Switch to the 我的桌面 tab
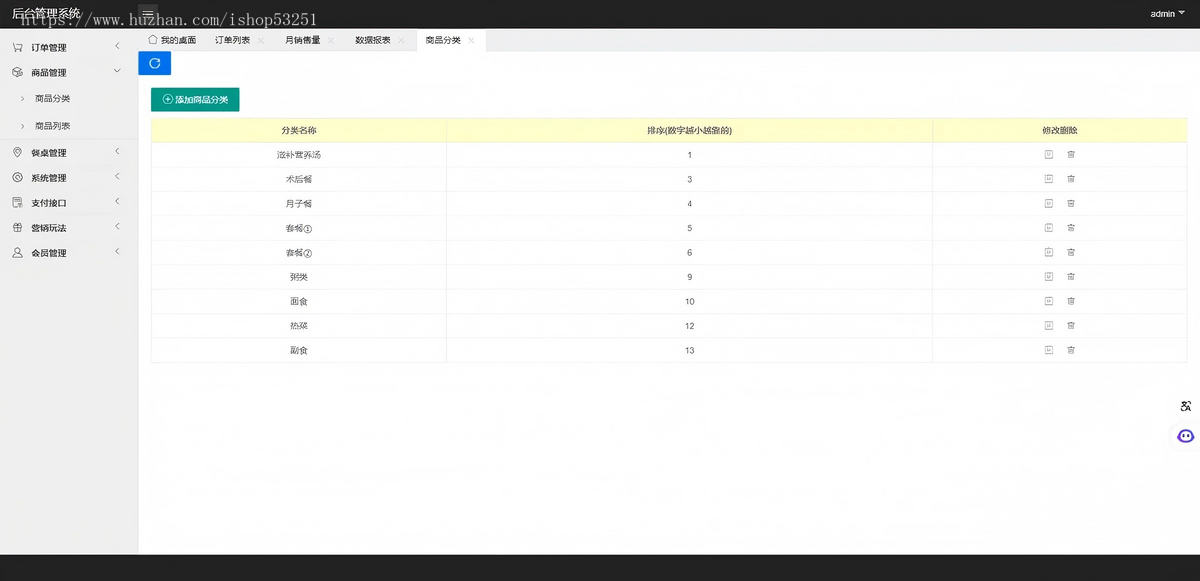 172,40
